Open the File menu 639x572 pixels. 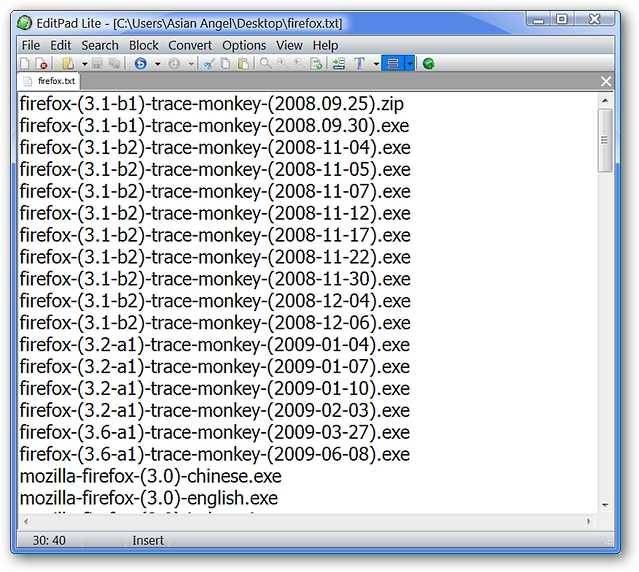tap(31, 45)
